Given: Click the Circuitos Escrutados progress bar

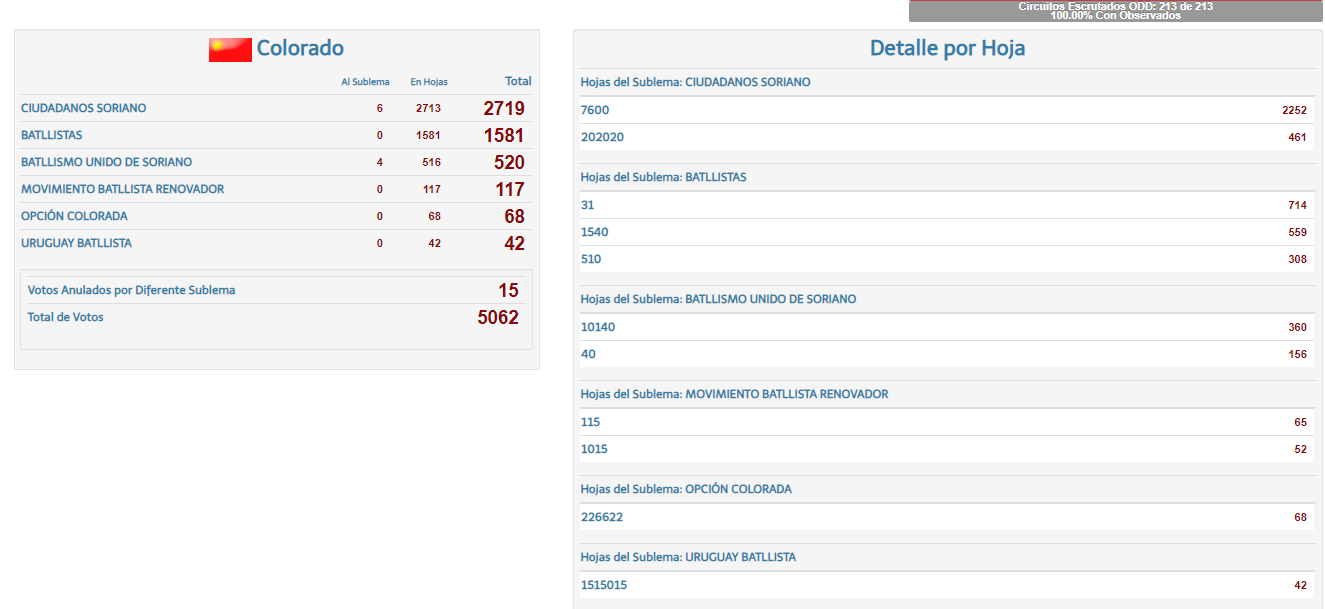Looking at the screenshot, I should click(1115, 11).
